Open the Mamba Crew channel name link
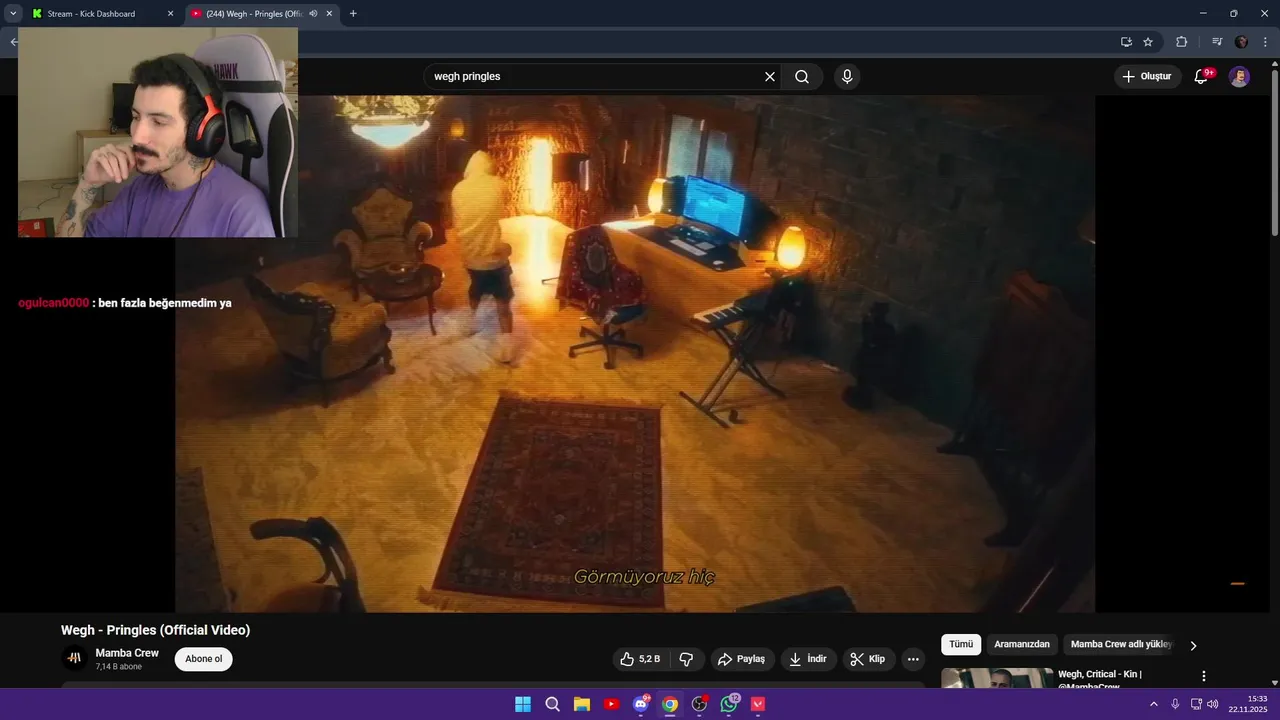Screen dimensions: 1280x720 127,653
